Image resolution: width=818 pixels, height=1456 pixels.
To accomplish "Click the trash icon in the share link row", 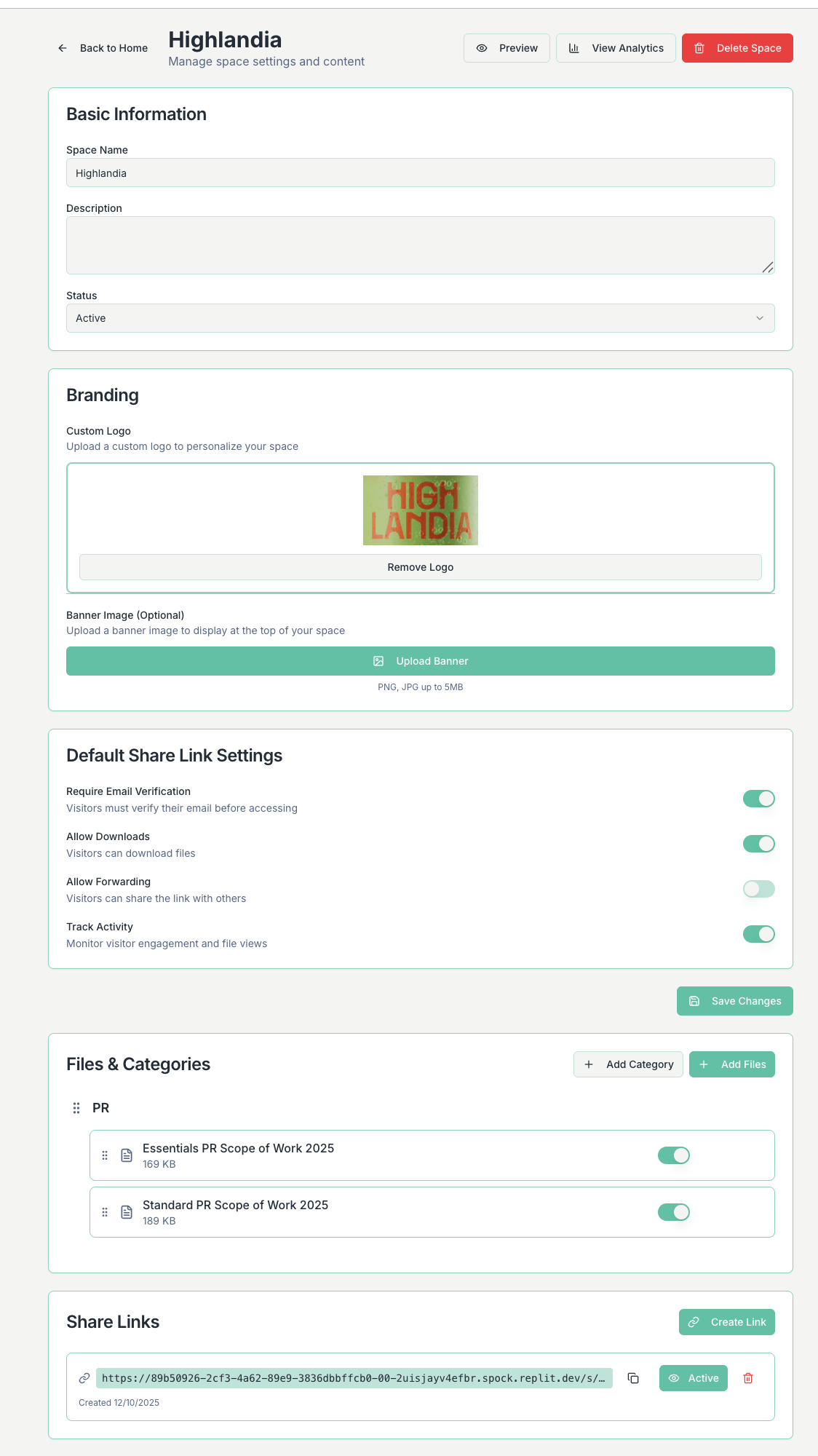I will click(747, 1378).
